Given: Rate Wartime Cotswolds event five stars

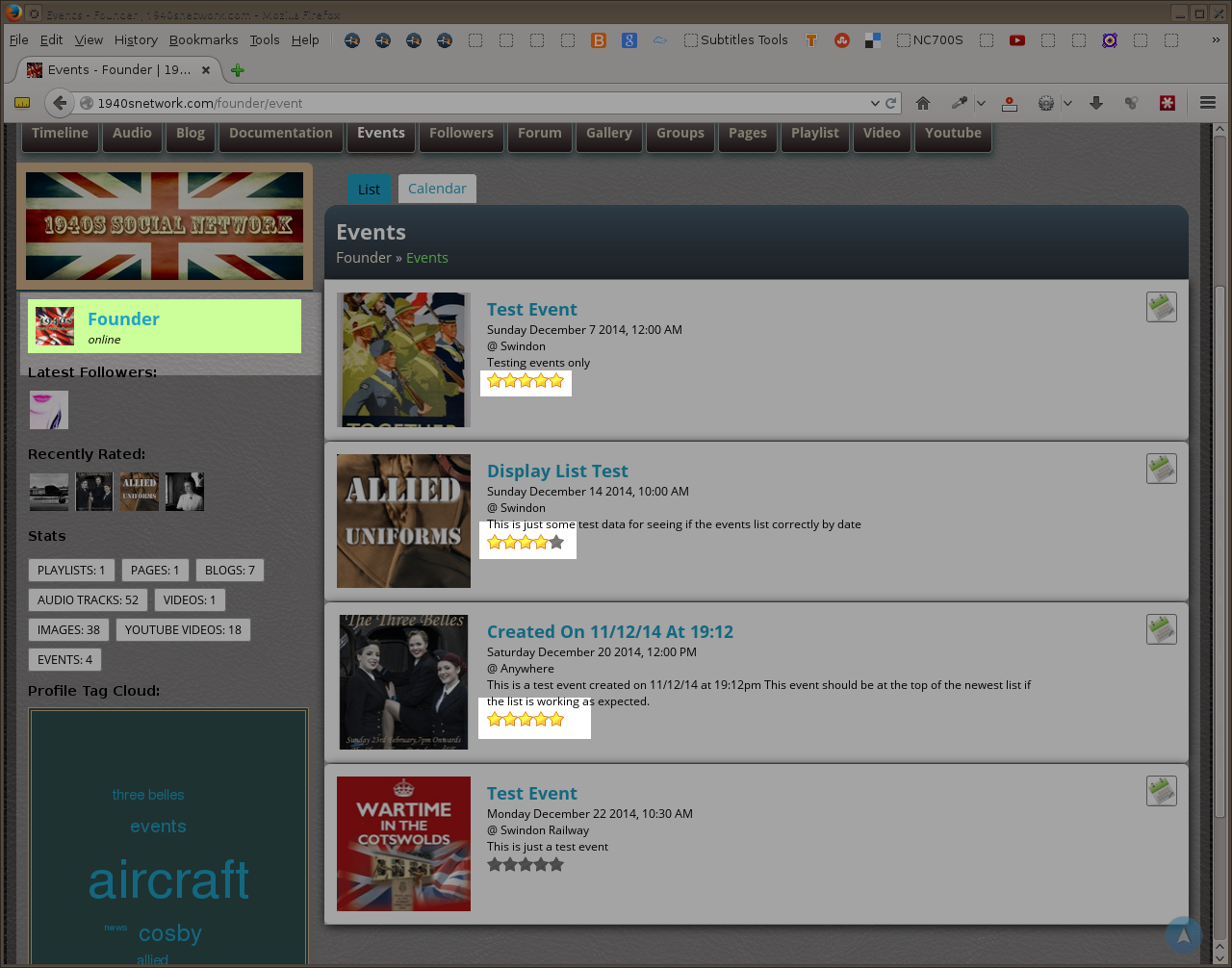Looking at the screenshot, I should [x=556, y=864].
